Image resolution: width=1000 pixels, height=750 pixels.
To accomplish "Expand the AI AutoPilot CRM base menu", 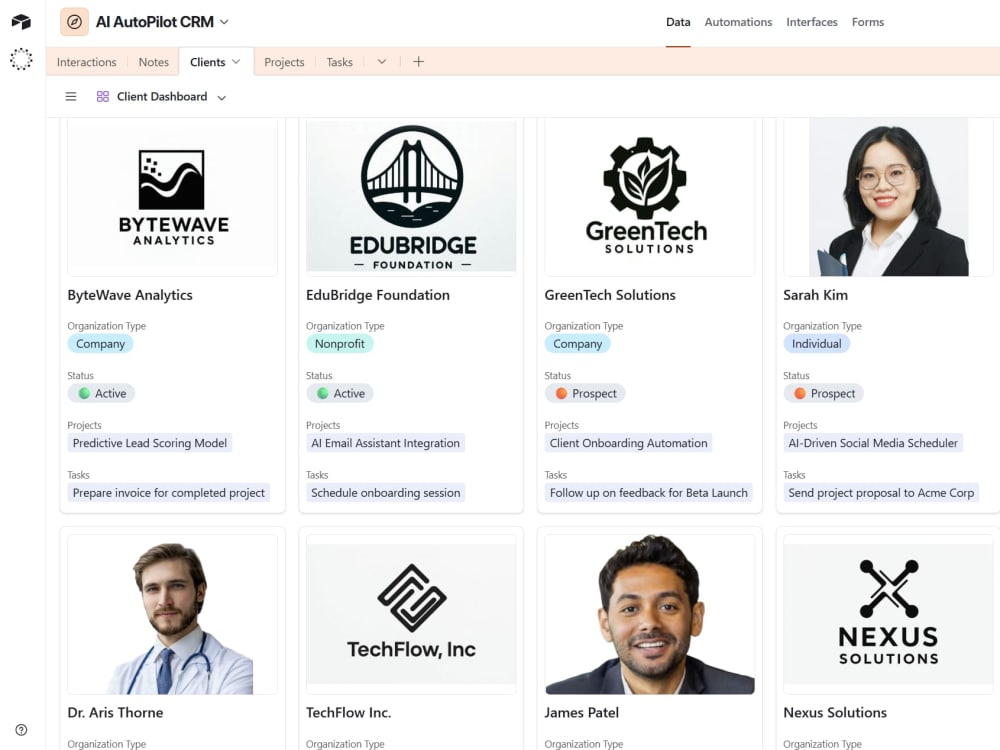I will click(x=224, y=22).
